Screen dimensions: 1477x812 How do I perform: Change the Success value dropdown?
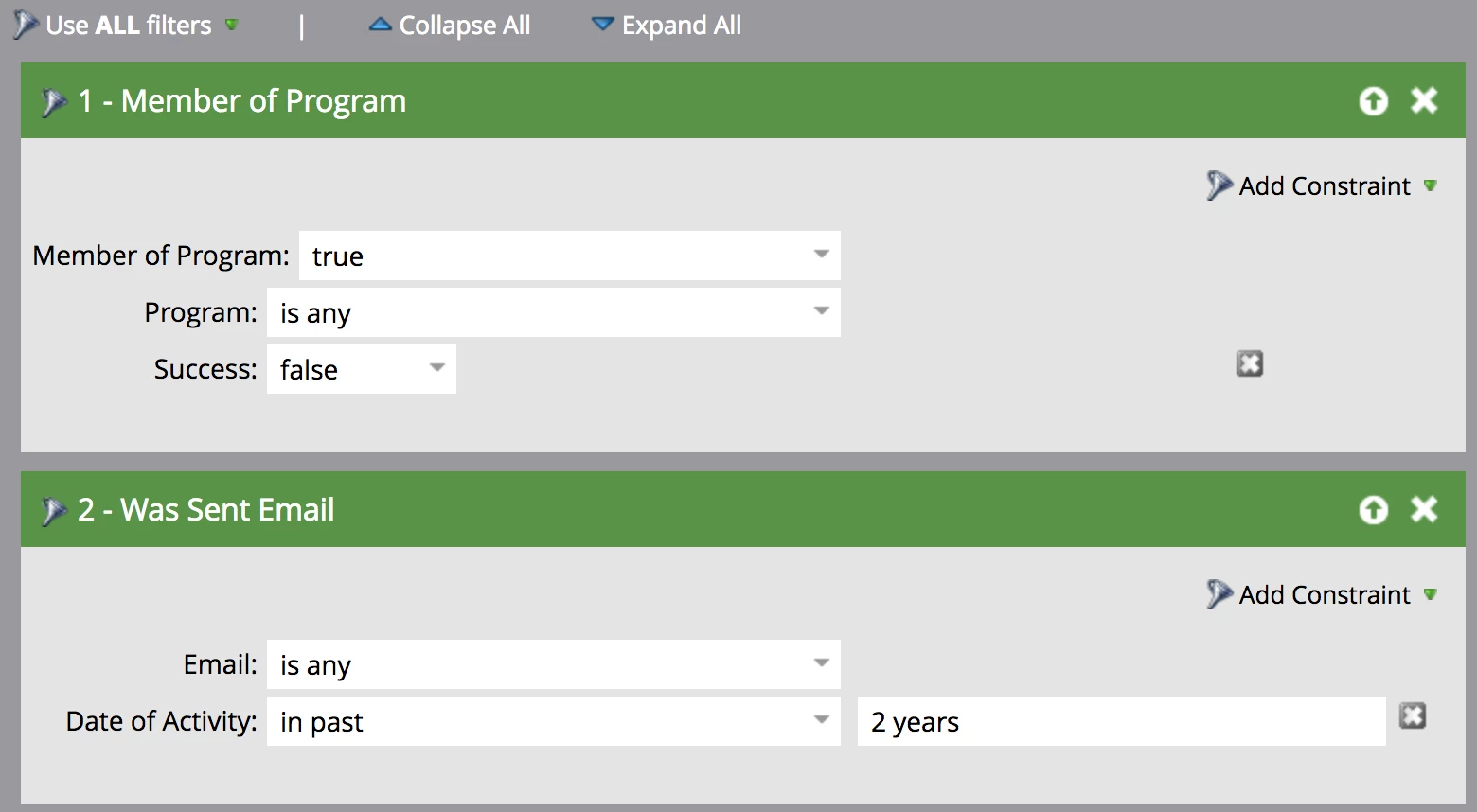tap(362, 369)
